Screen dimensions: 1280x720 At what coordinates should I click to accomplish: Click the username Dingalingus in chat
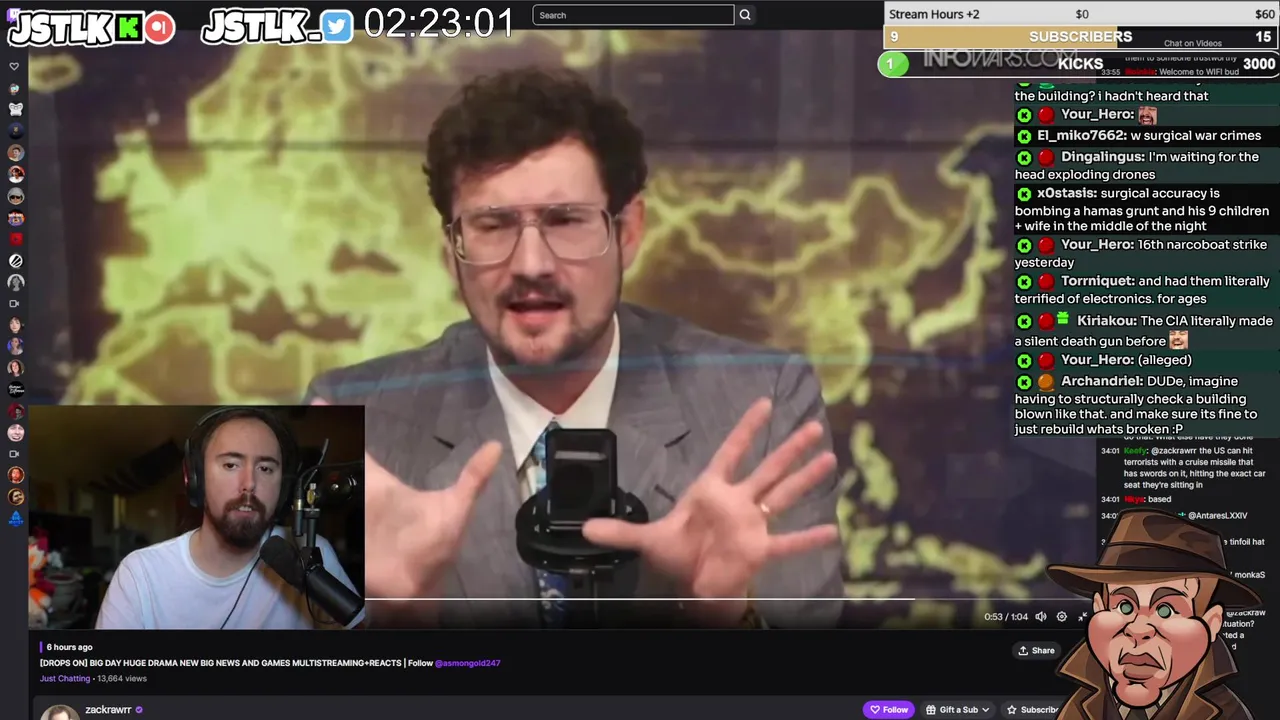click(1103, 157)
